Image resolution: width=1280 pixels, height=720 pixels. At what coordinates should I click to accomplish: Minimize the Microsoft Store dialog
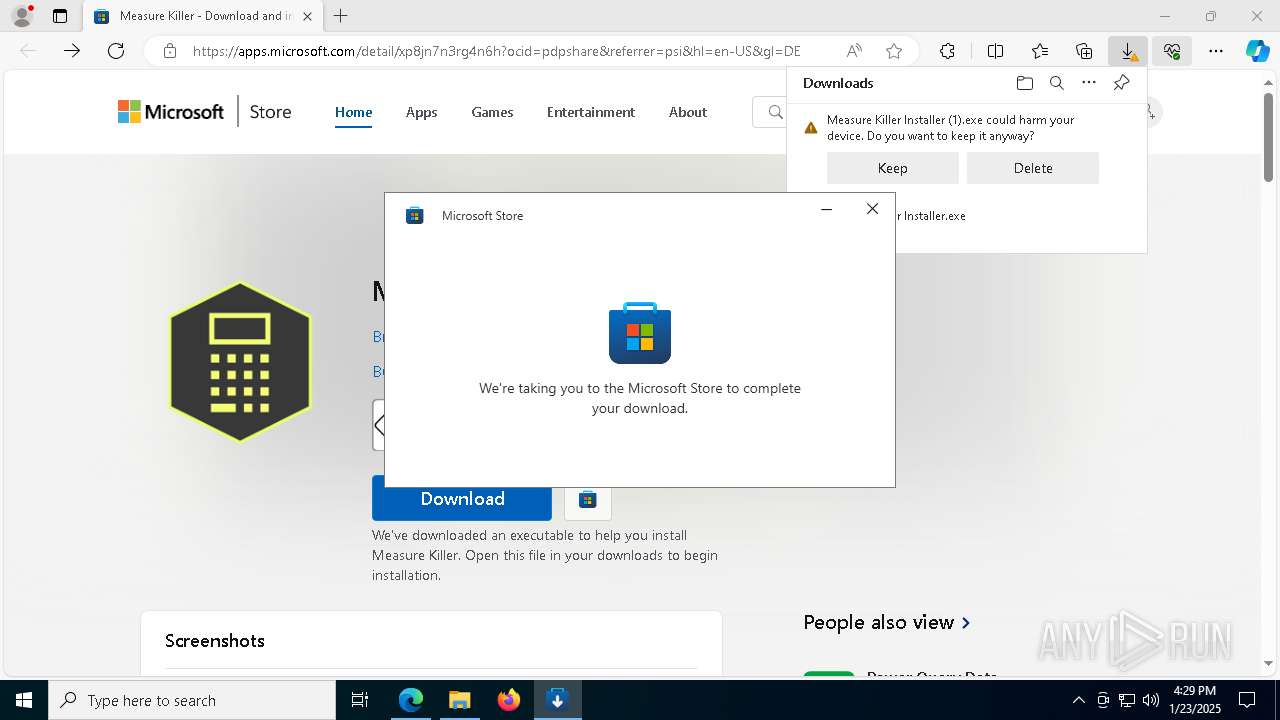pos(826,209)
